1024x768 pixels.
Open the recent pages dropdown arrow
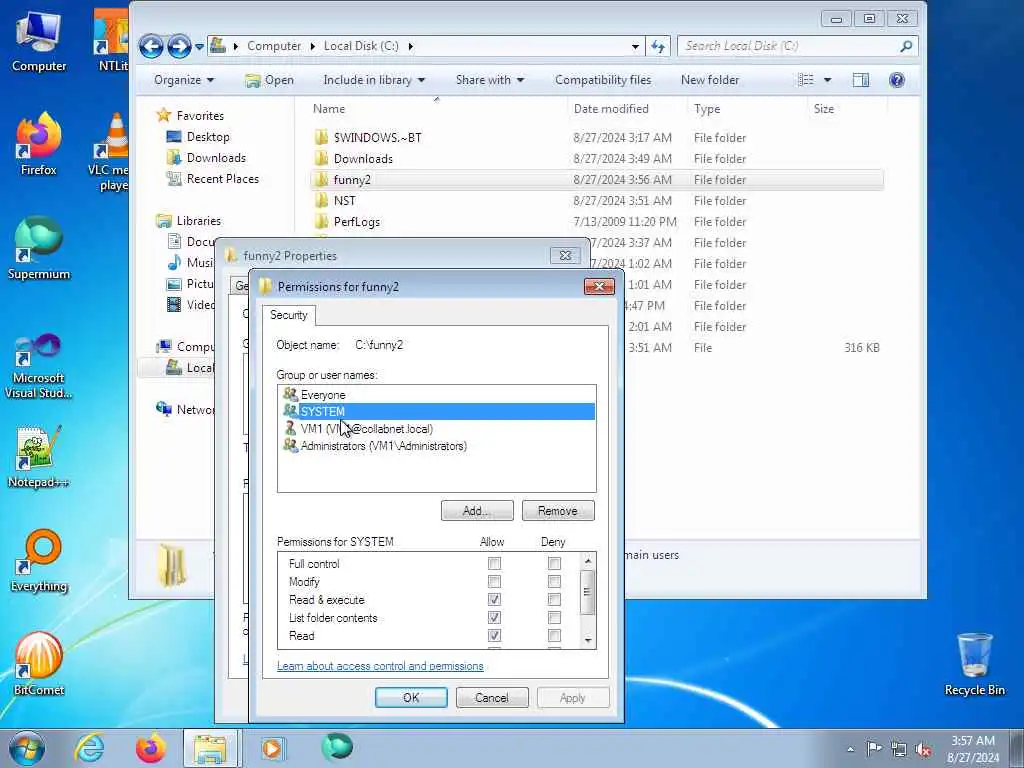(x=199, y=47)
